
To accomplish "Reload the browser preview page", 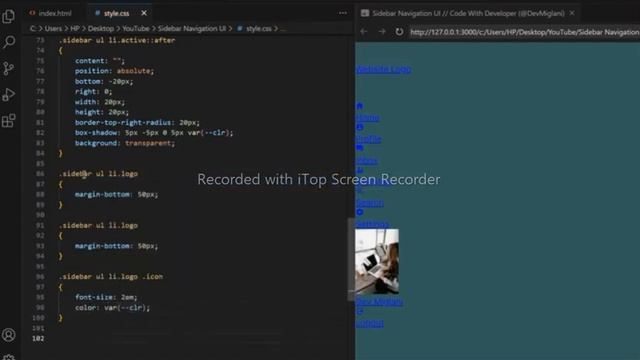I will [x=399, y=32].
